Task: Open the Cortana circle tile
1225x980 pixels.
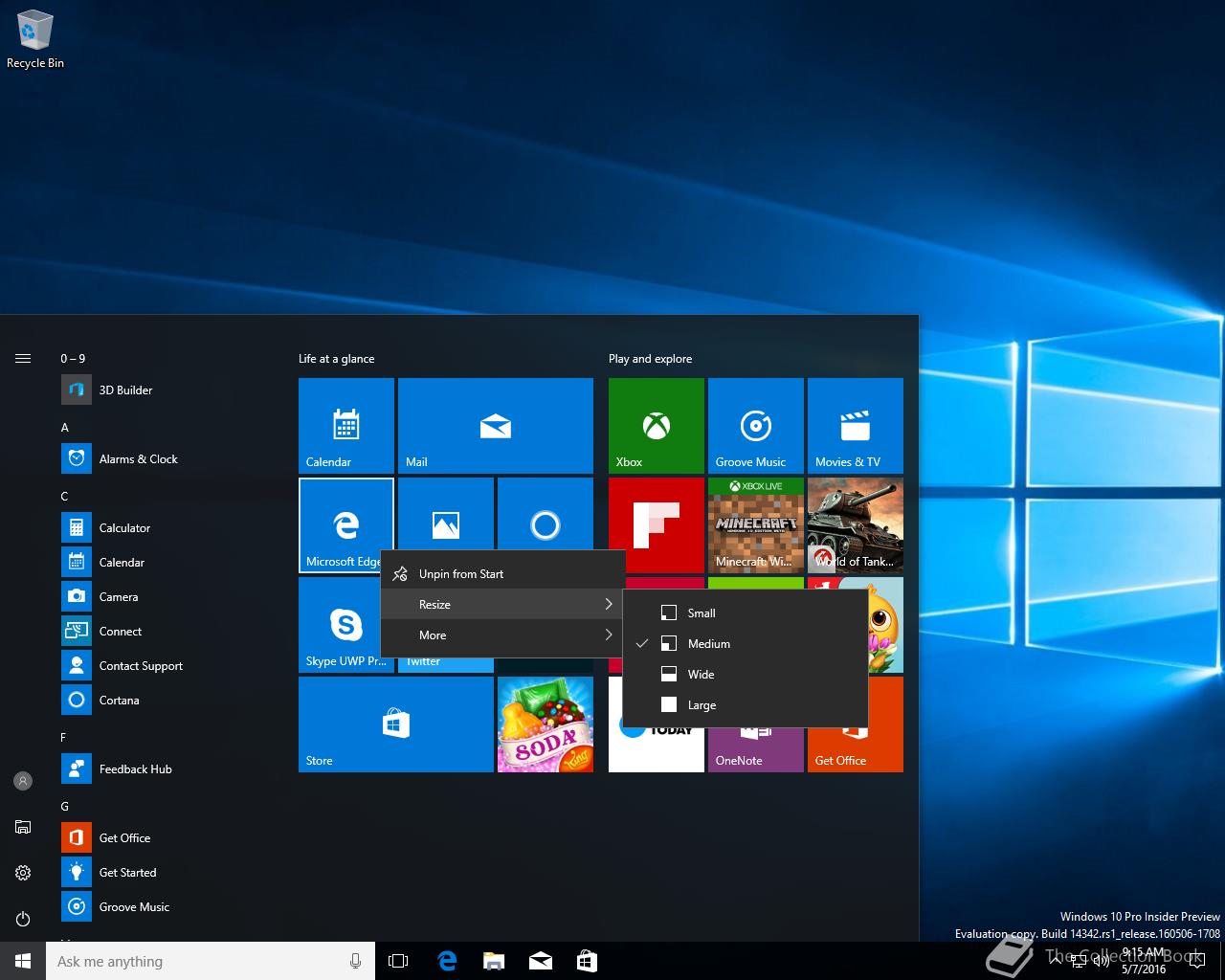Action: click(x=546, y=515)
